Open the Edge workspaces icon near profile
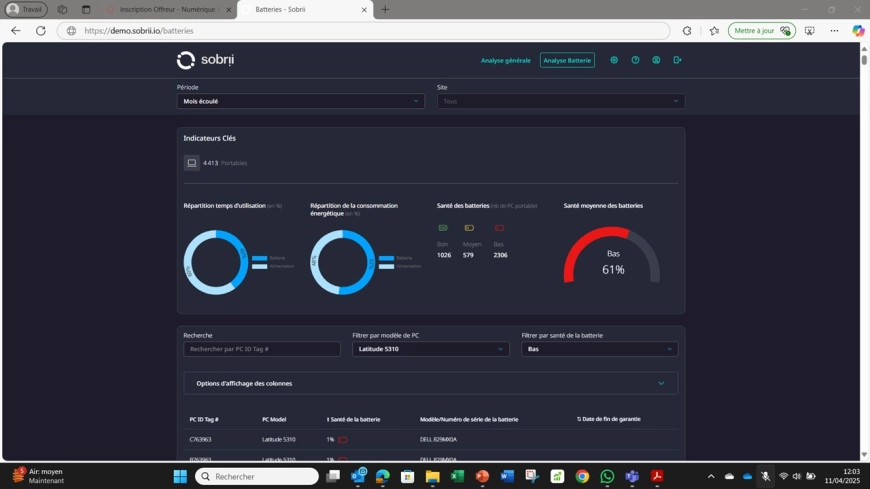The height and width of the screenshot is (489, 870). (62, 9)
